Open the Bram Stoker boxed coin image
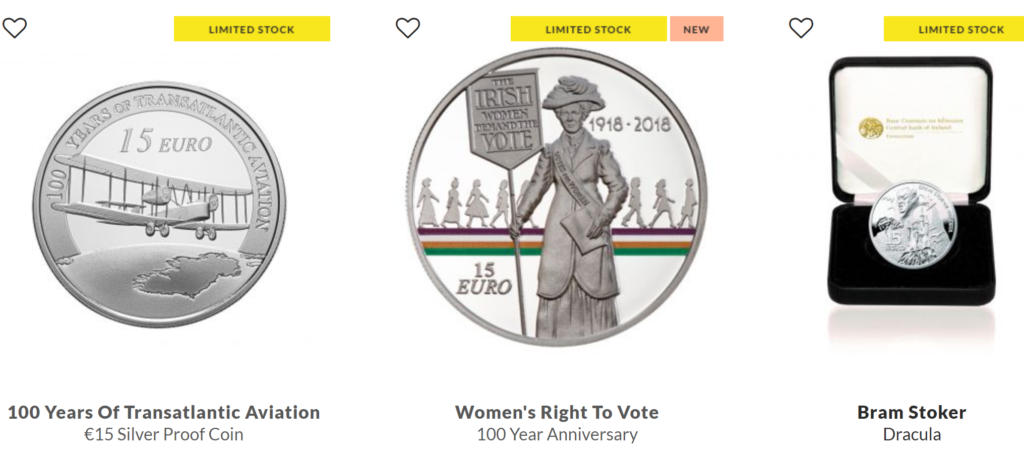The image size is (1024, 455). point(911,185)
